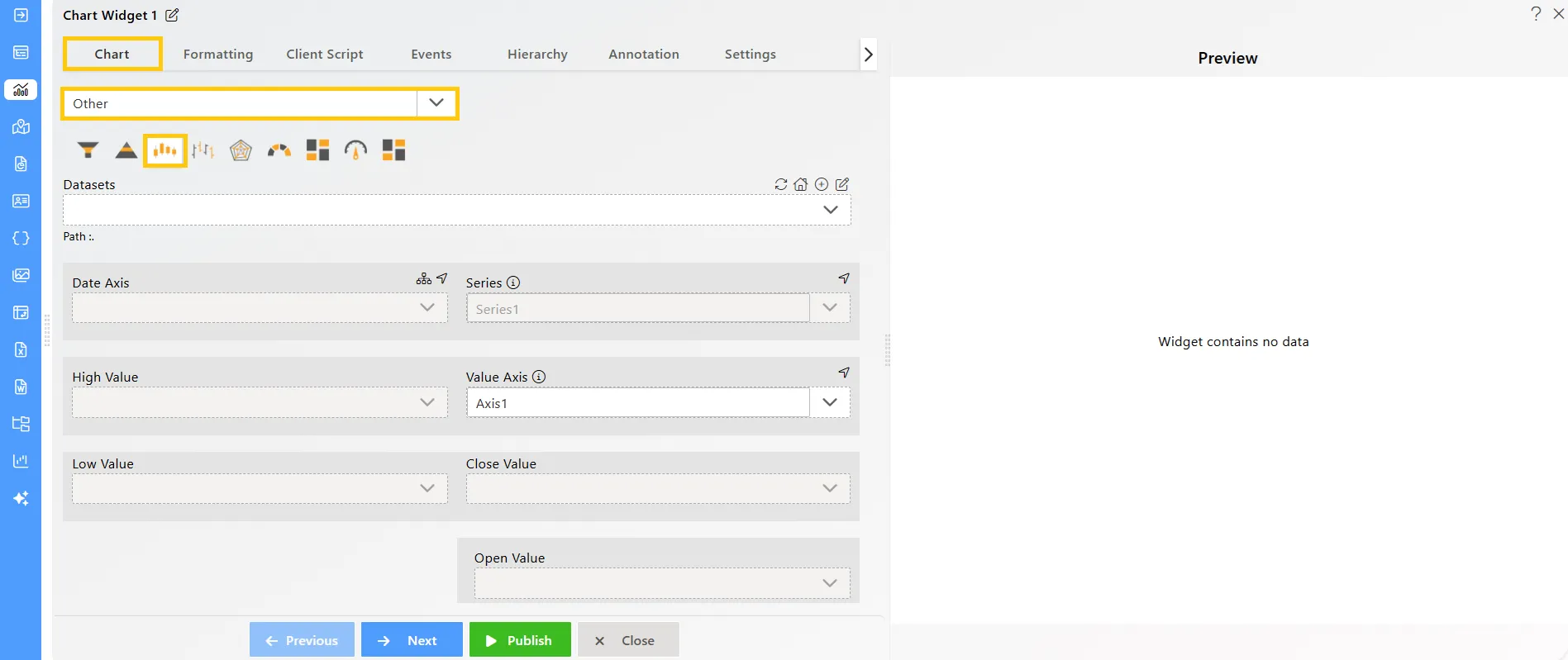Open the Client Script tab
The image size is (1568, 660).
(x=325, y=55)
